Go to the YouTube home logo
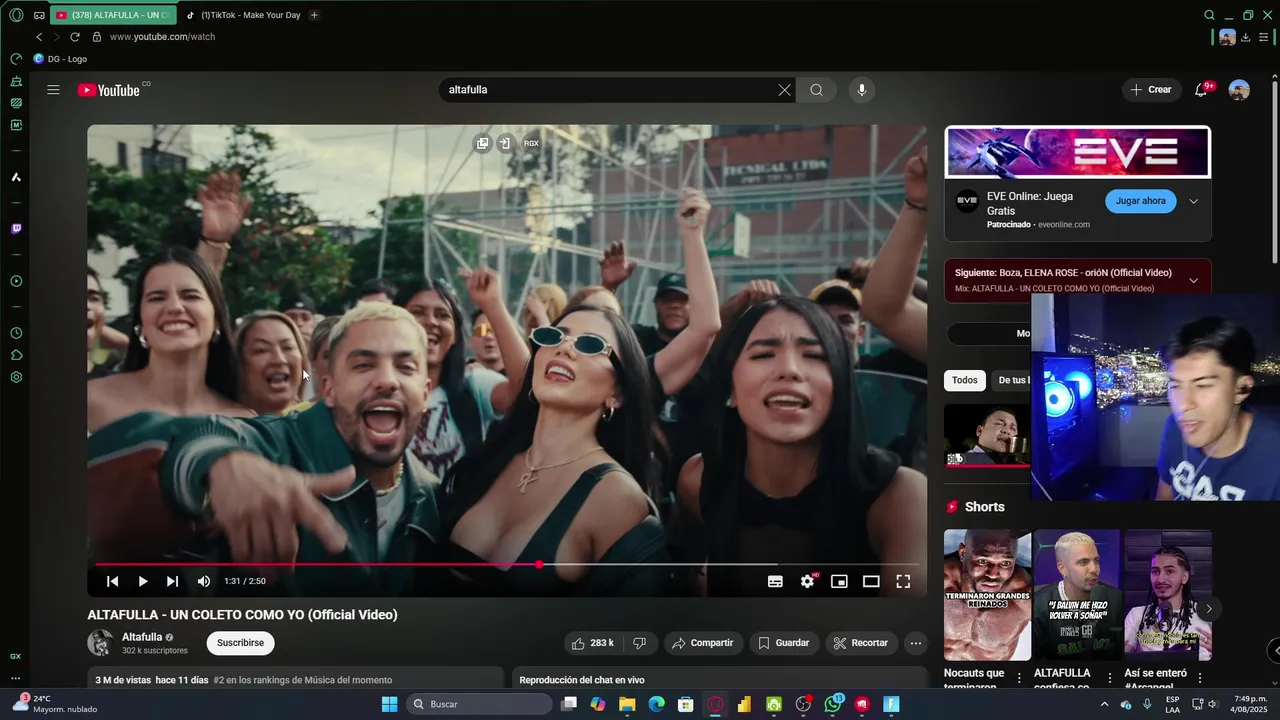 pyautogui.click(x=109, y=90)
